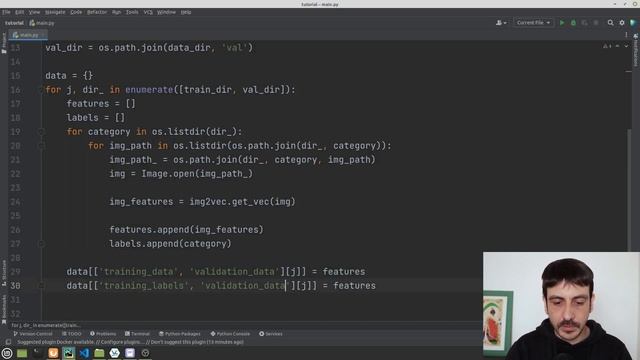Click the fold-end marker on line 27
Image resolution: width=640 pixels, height=360 pixels.
[x=41, y=244]
